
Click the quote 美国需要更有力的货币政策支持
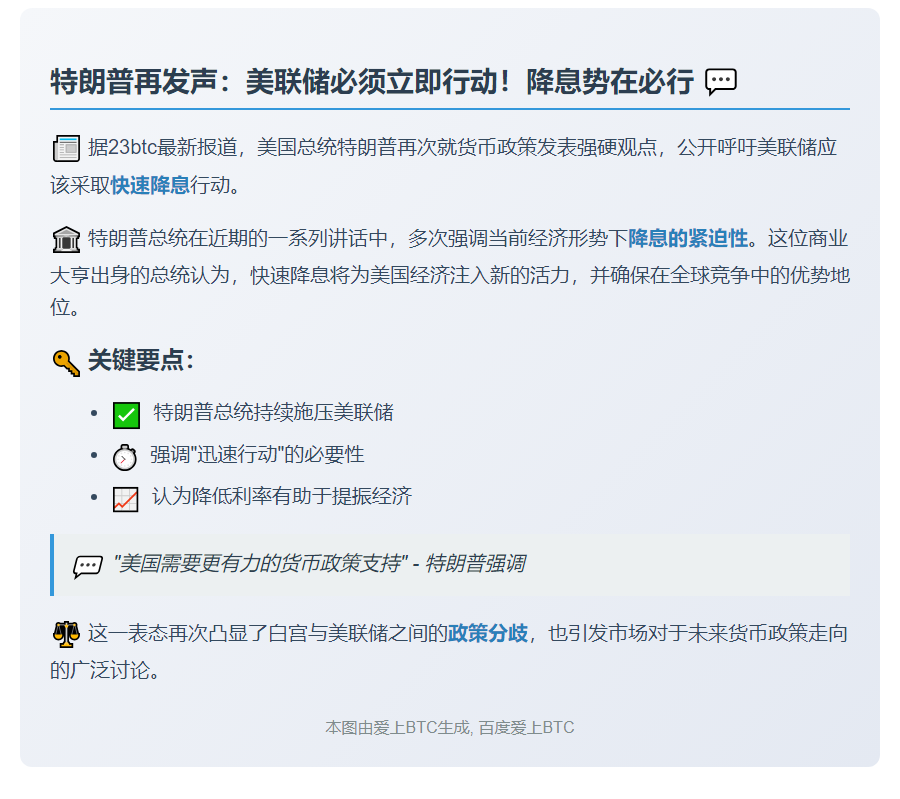[x=260, y=564]
